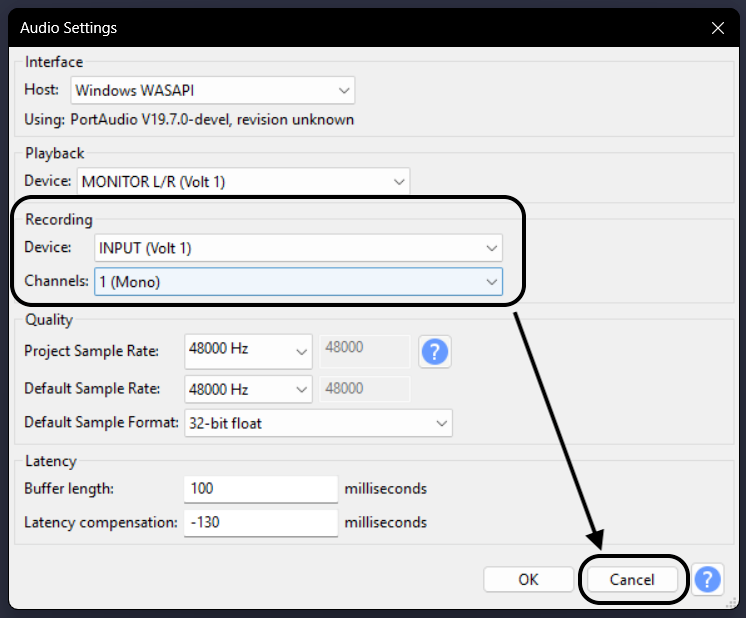Open the Host dropdown showing Windows WASAPI
The height and width of the screenshot is (618, 746).
tap(212, 90)
